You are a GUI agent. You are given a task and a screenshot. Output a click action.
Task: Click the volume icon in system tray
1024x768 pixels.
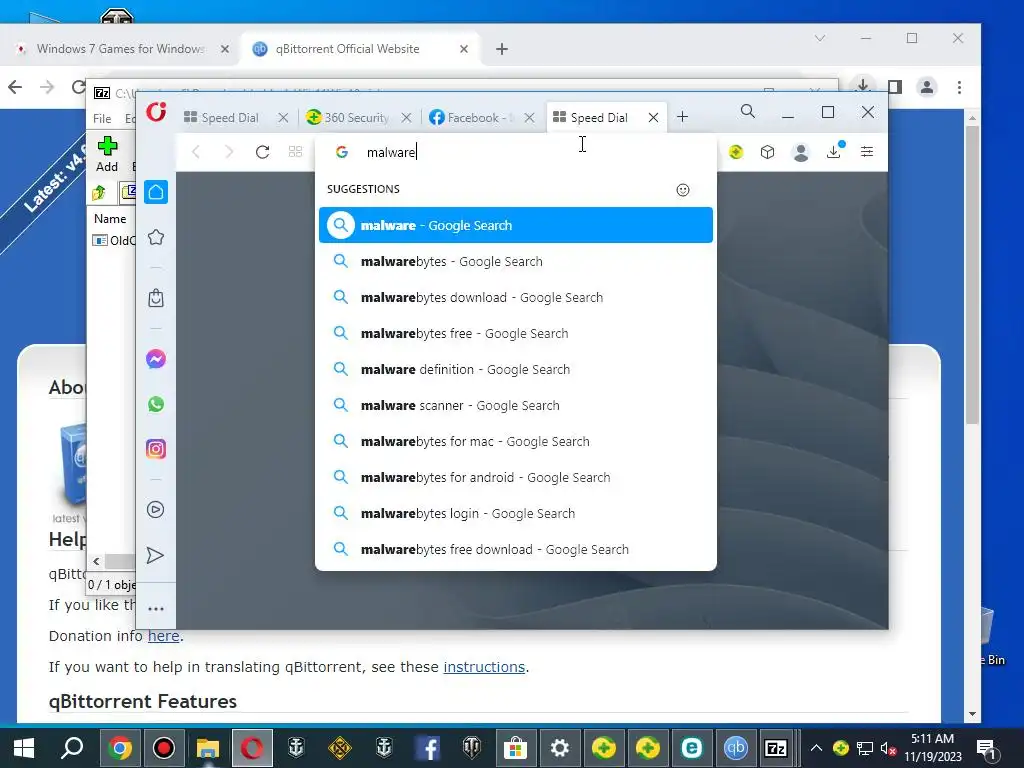click(x=888, y=749)
